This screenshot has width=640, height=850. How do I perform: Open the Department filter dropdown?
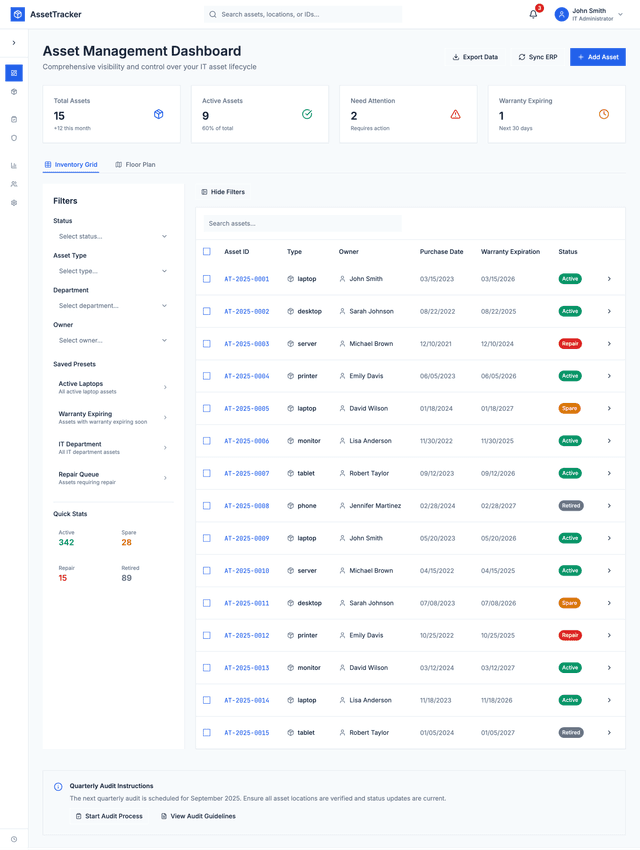tap(112, 306)
